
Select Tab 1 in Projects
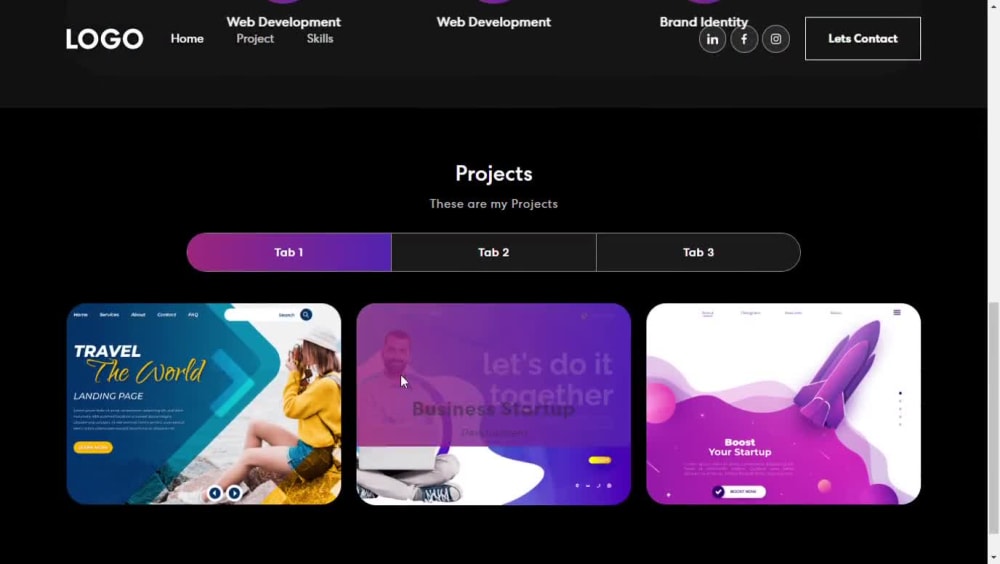click(x=289, y=252)
